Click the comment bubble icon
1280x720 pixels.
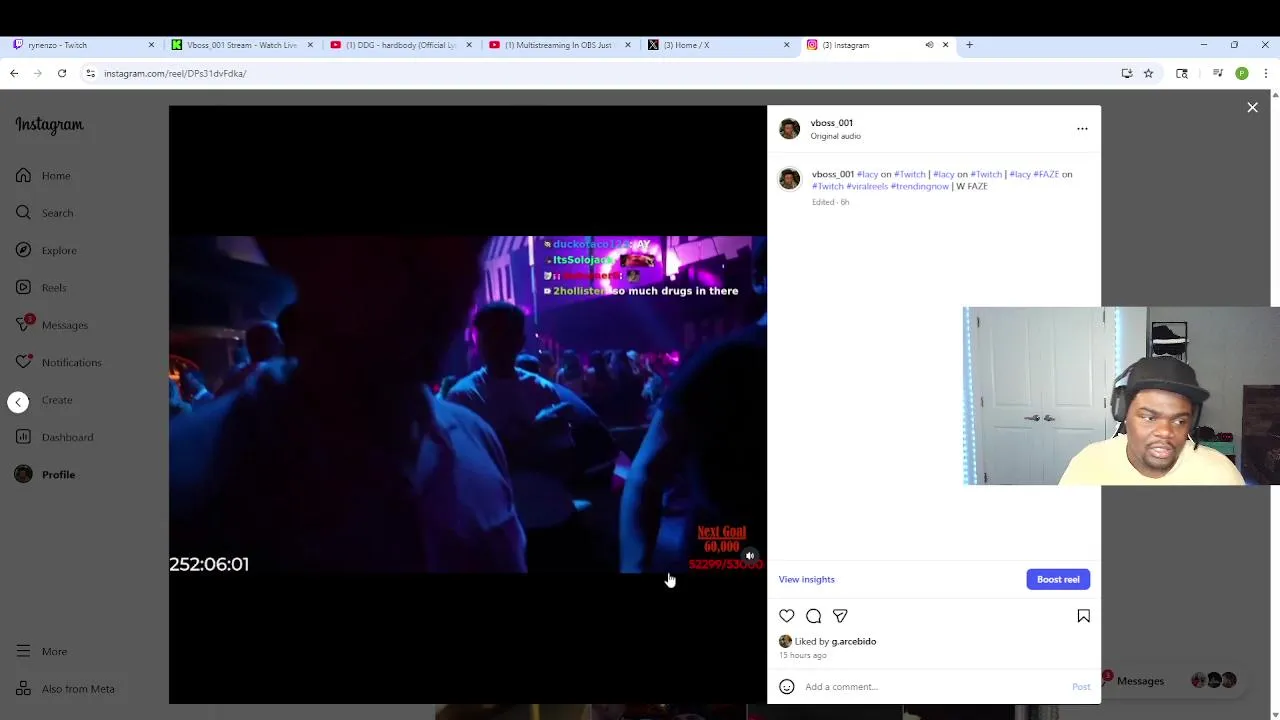point(814,616)
